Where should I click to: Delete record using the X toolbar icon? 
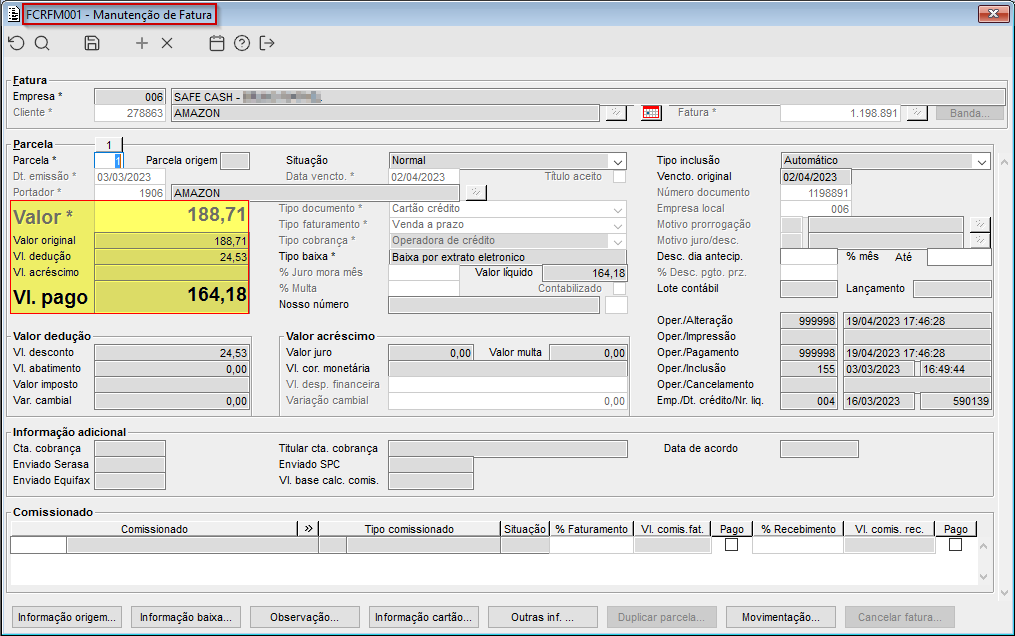[x=167, y=43]
